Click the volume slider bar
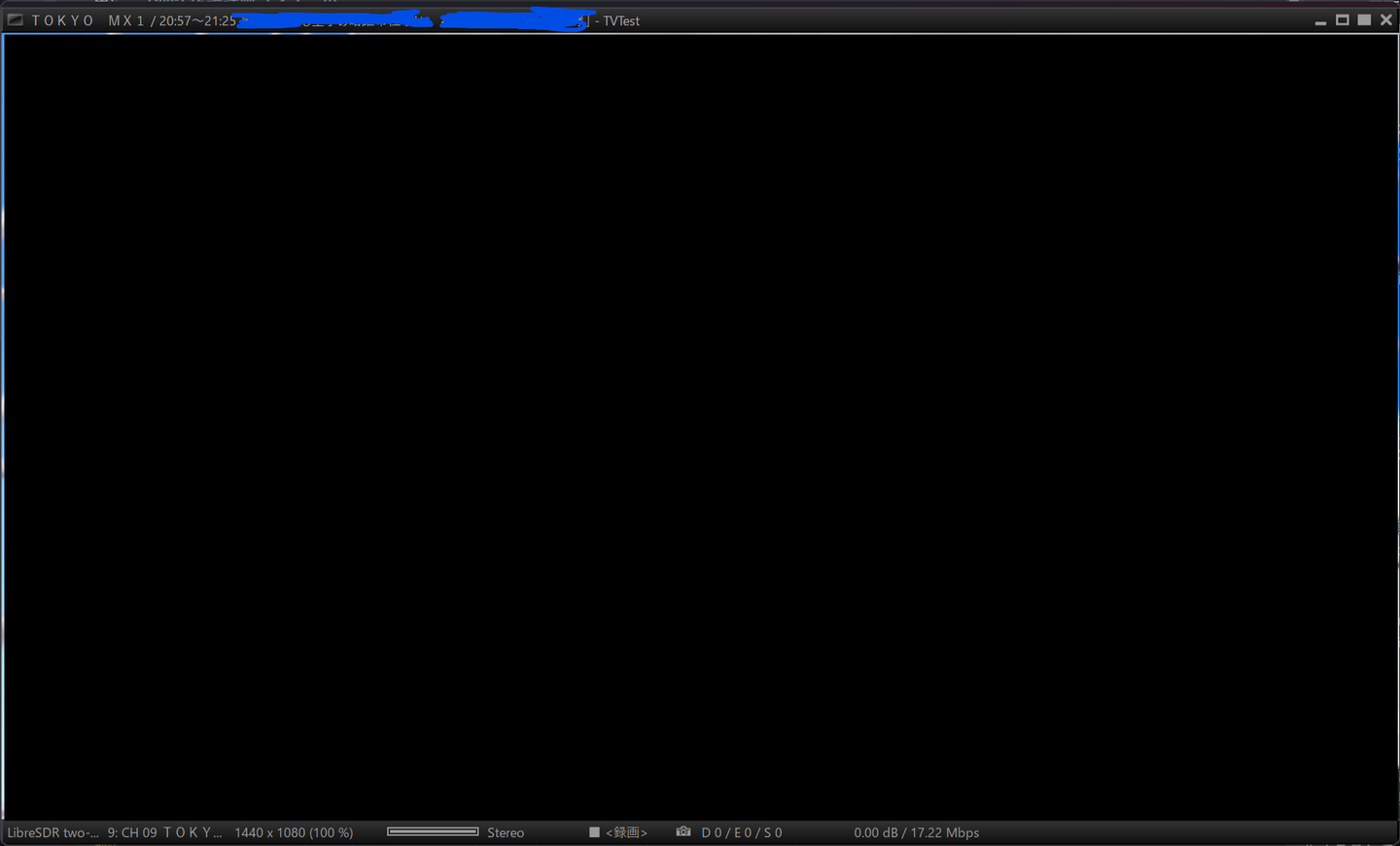1400x846 pixels. tap(433, 831)
